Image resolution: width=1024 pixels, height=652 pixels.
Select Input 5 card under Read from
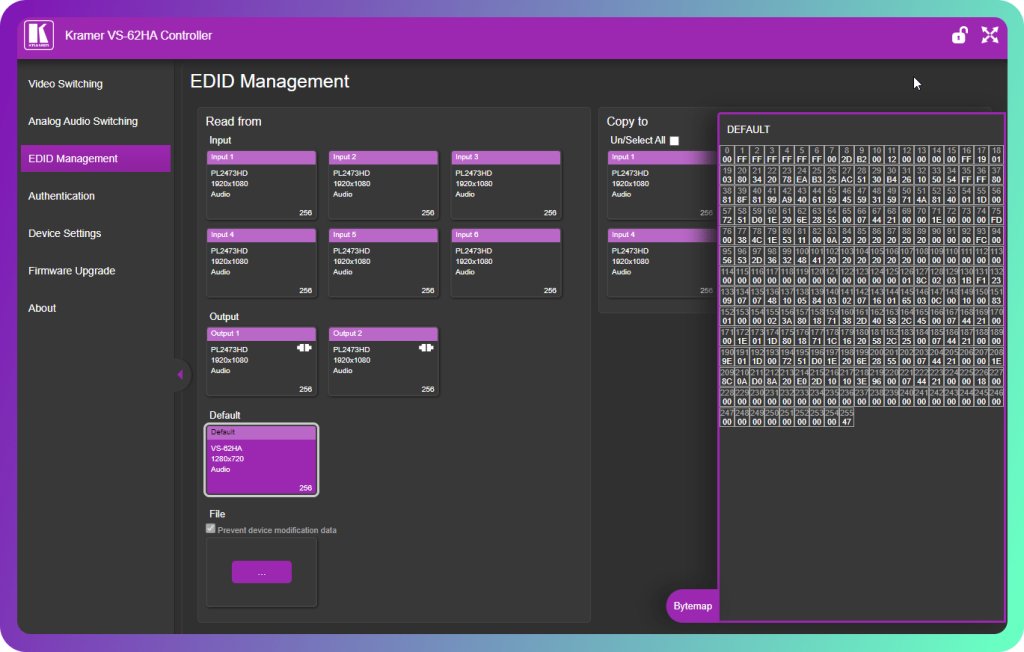pos(383,263)
